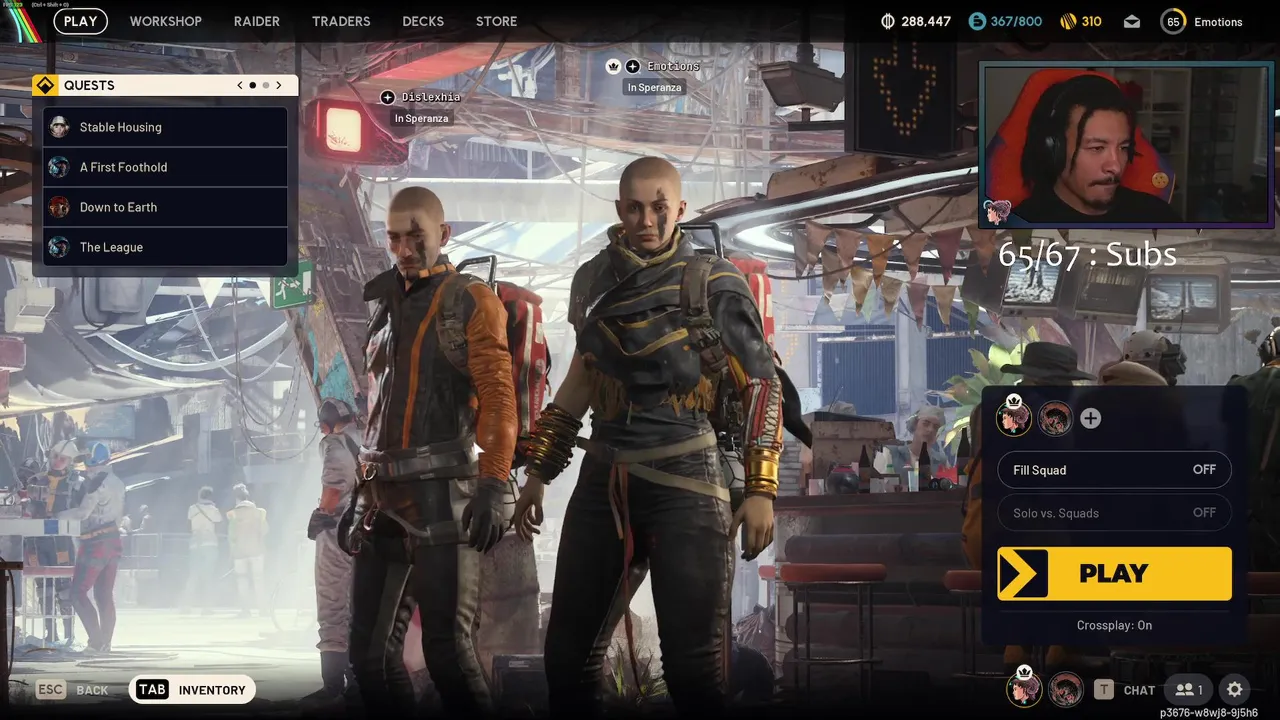
Task: Click the A First Foothold quest portrait
Action: point(59,167)
